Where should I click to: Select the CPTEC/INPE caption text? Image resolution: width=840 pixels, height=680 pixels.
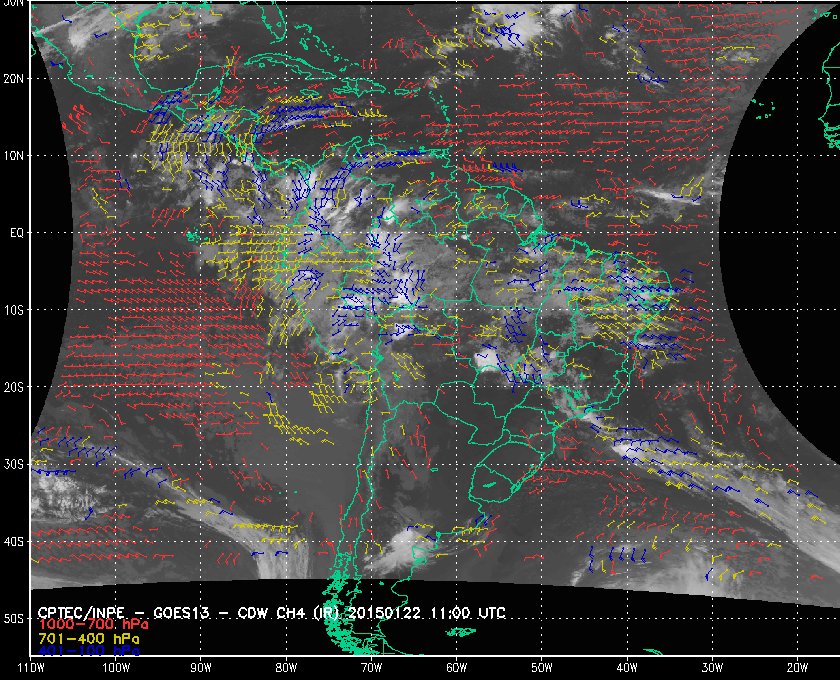click(x=81, y=613)
